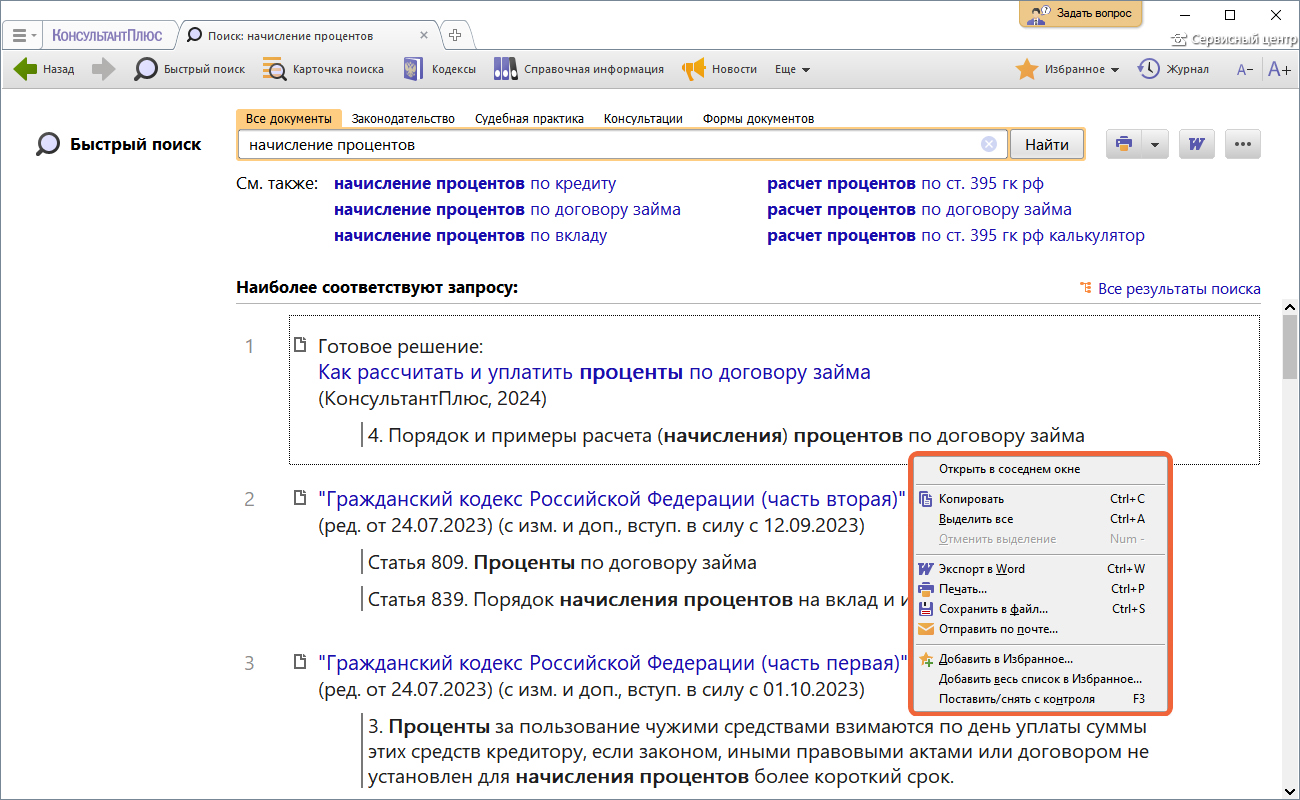Select the Консультации tab
Image resolution: width=1300 pixels, height=800 pixels.
coord(643,118)
